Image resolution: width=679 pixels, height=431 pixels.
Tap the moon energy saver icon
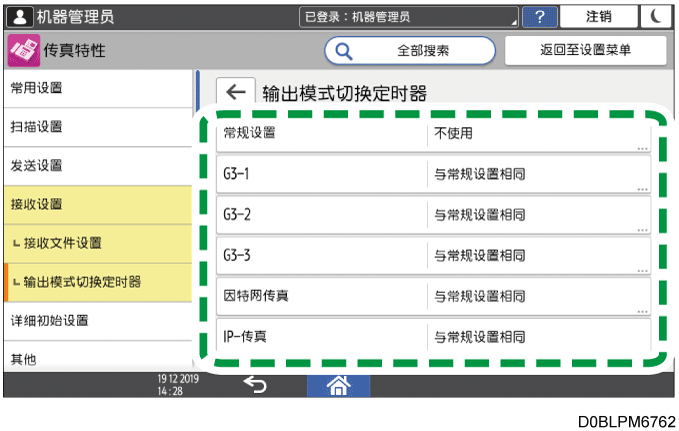(655, 17)
